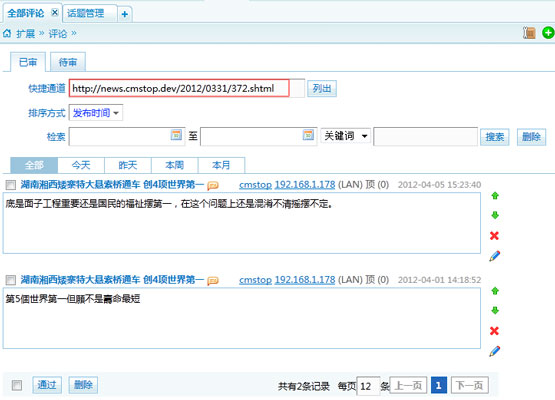Viewport: 555px width, 400px height.
Task: Delete first comment with red X icon
Action: coord(494,235)
